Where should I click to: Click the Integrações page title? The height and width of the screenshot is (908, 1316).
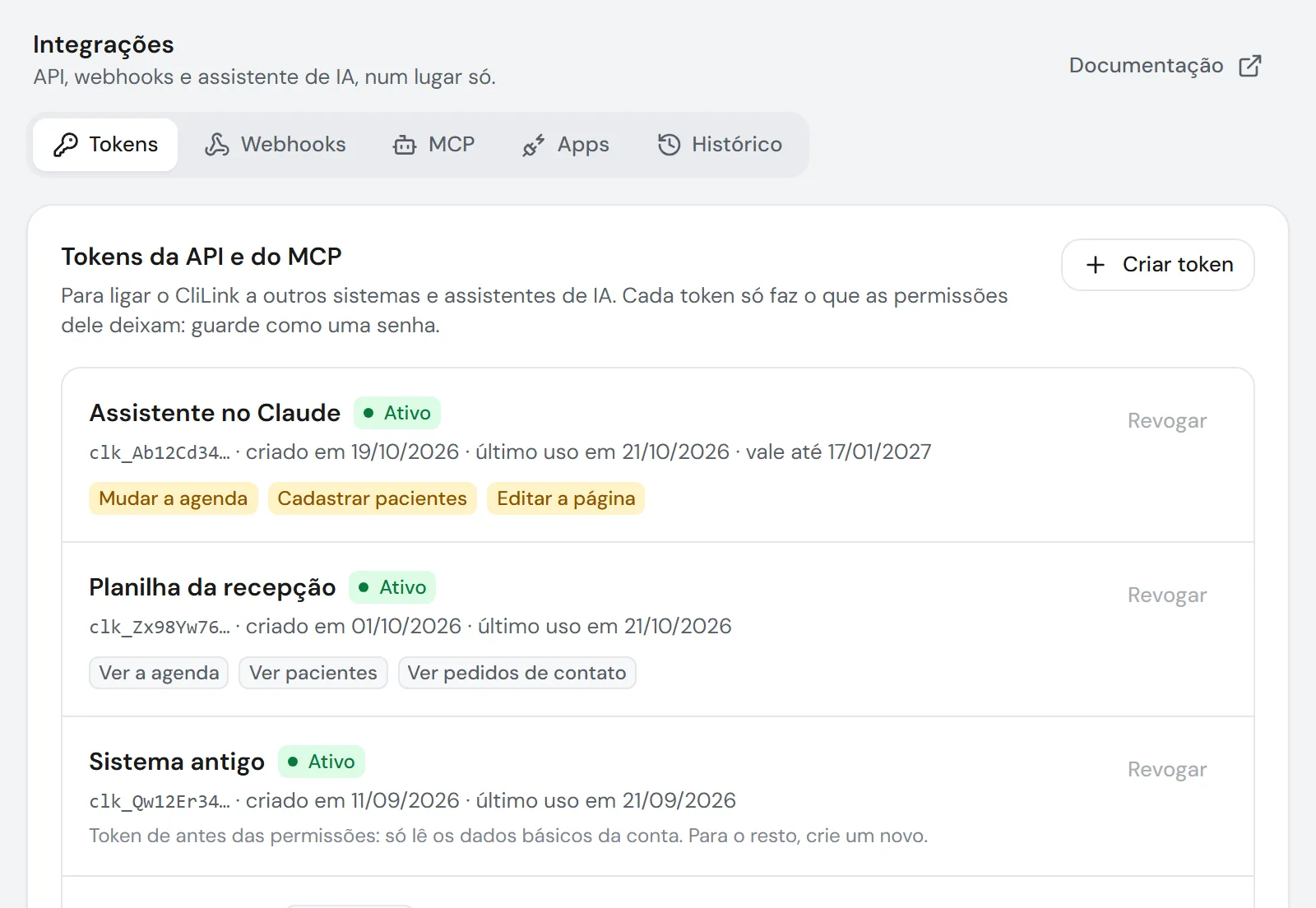pyautogui.click(x=104, y=44)
